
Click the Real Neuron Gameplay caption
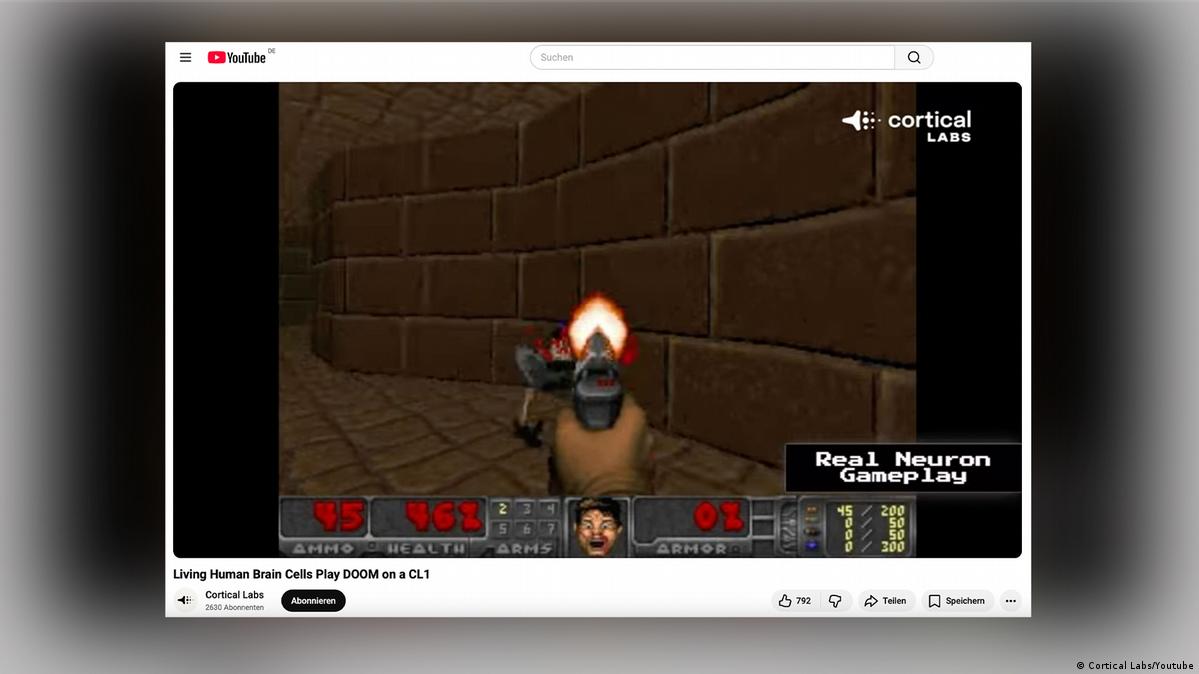(903, 467)
